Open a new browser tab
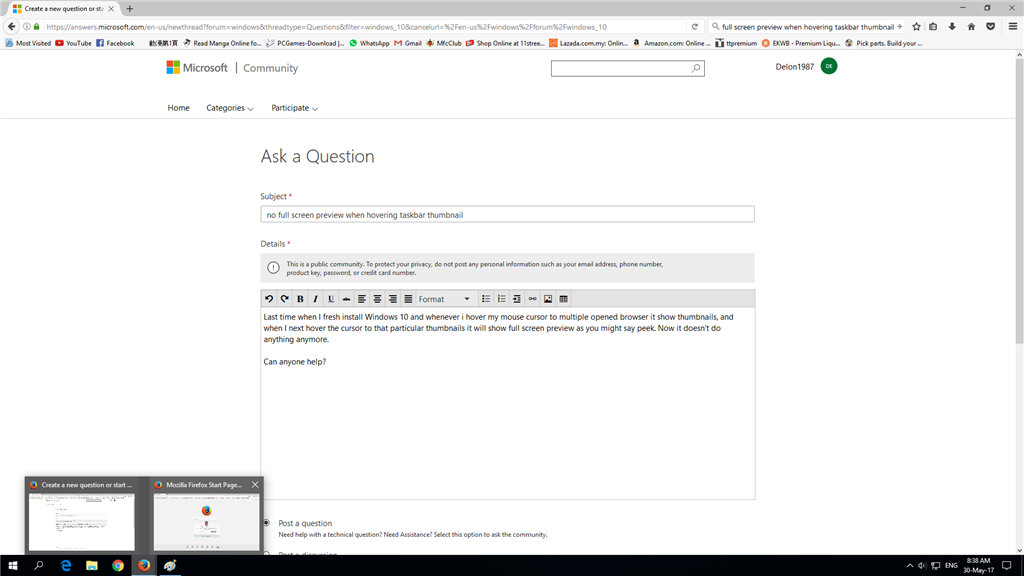 (x=129, y=8)
